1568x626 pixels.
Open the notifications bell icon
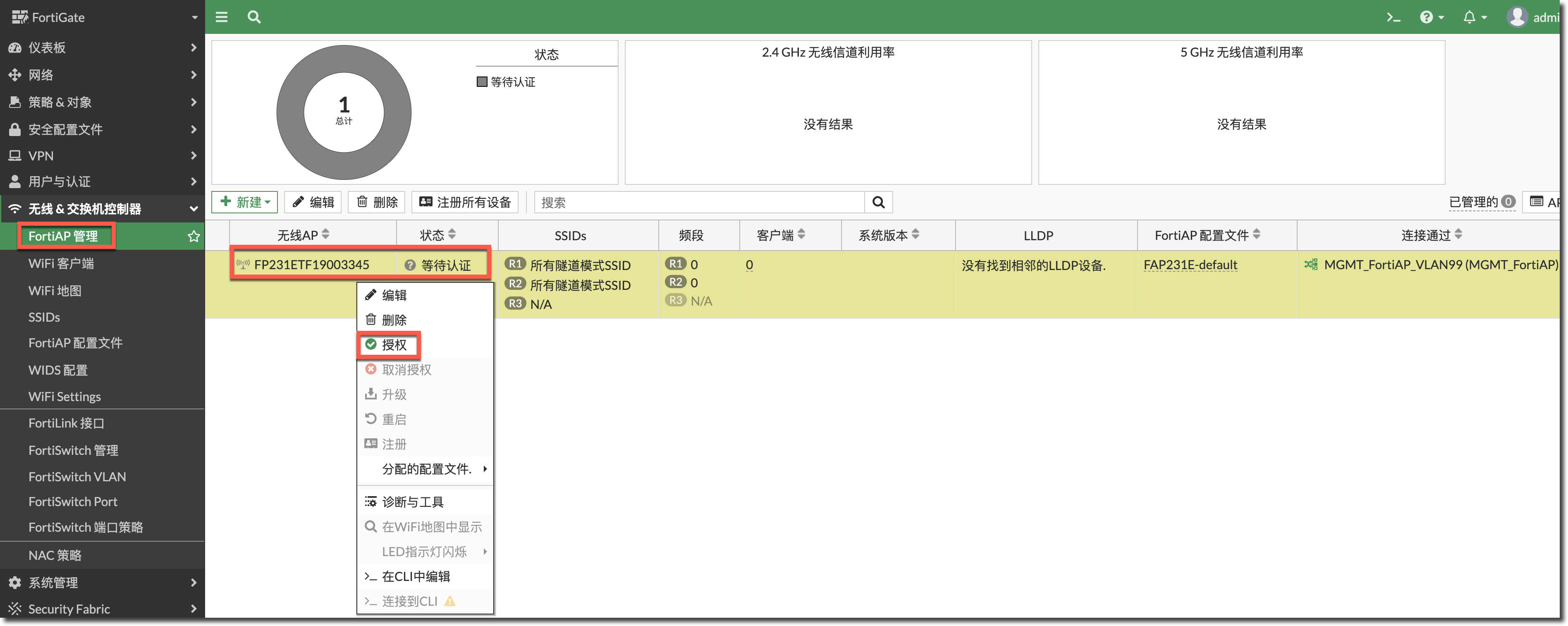pos(1470,17)
